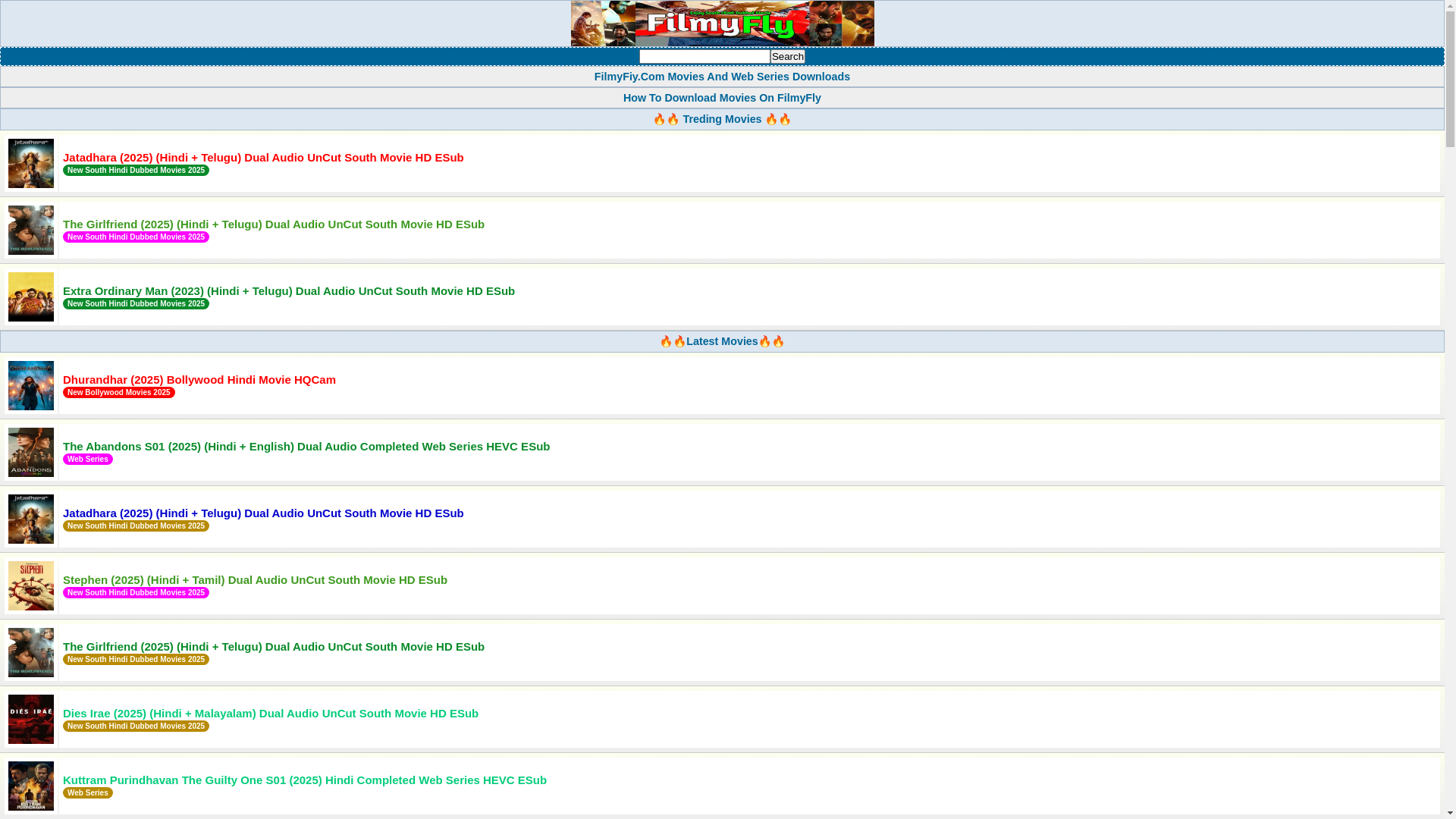Screen dimensions: 1456x819
Task: Click New South Hindi Dubbed tag under Dies Irae
Action: coord(136,726)
